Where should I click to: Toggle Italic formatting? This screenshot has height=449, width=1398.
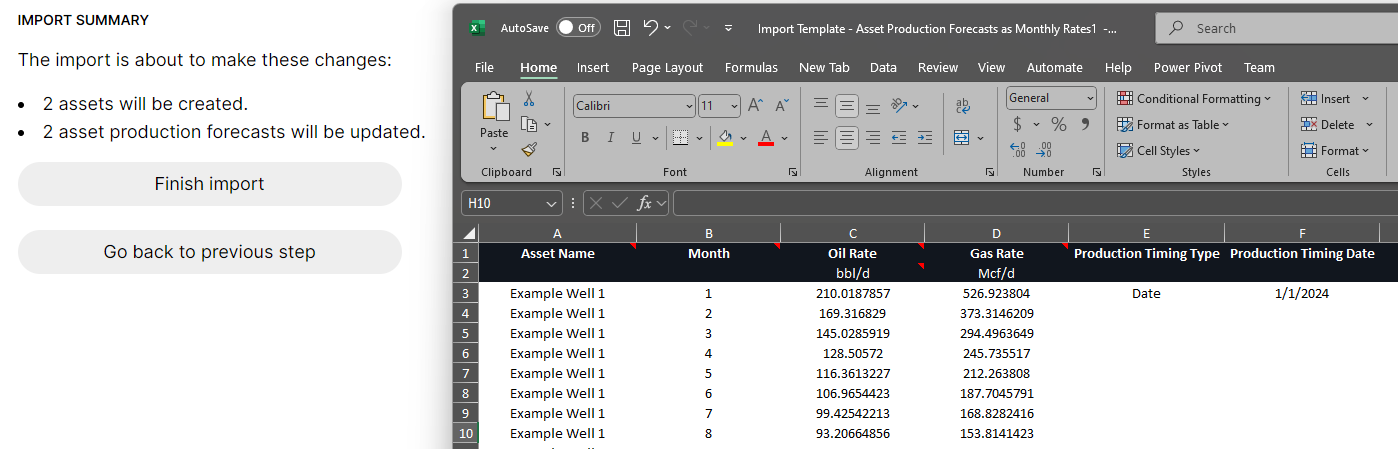tap(612, 138)
